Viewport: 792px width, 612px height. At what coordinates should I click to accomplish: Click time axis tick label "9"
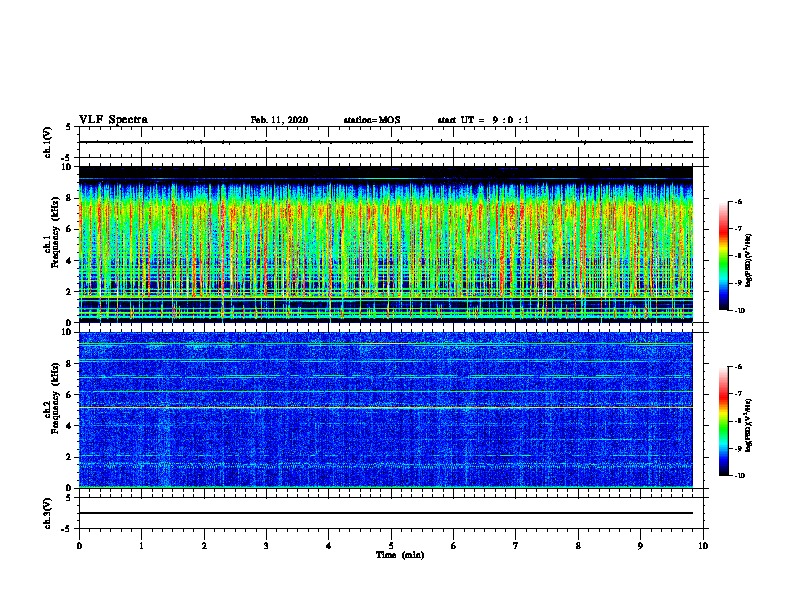tap(640, 546)
